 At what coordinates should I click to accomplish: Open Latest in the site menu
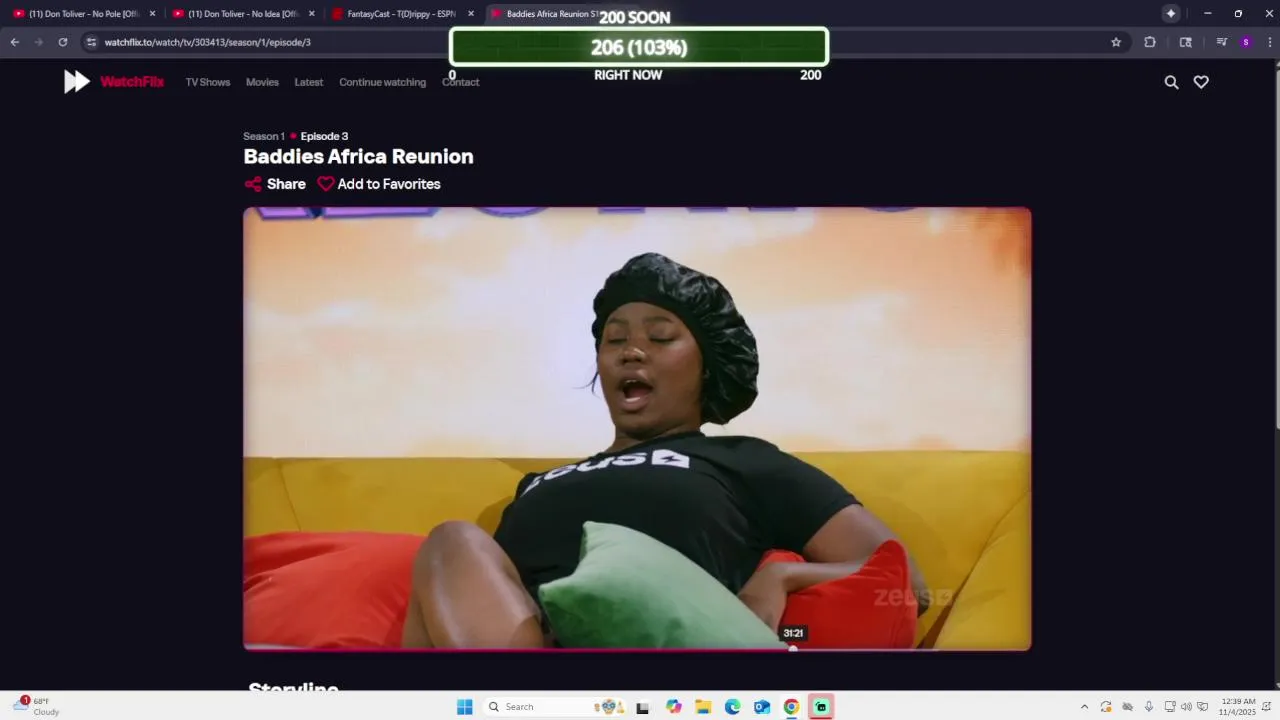(308, 82)
